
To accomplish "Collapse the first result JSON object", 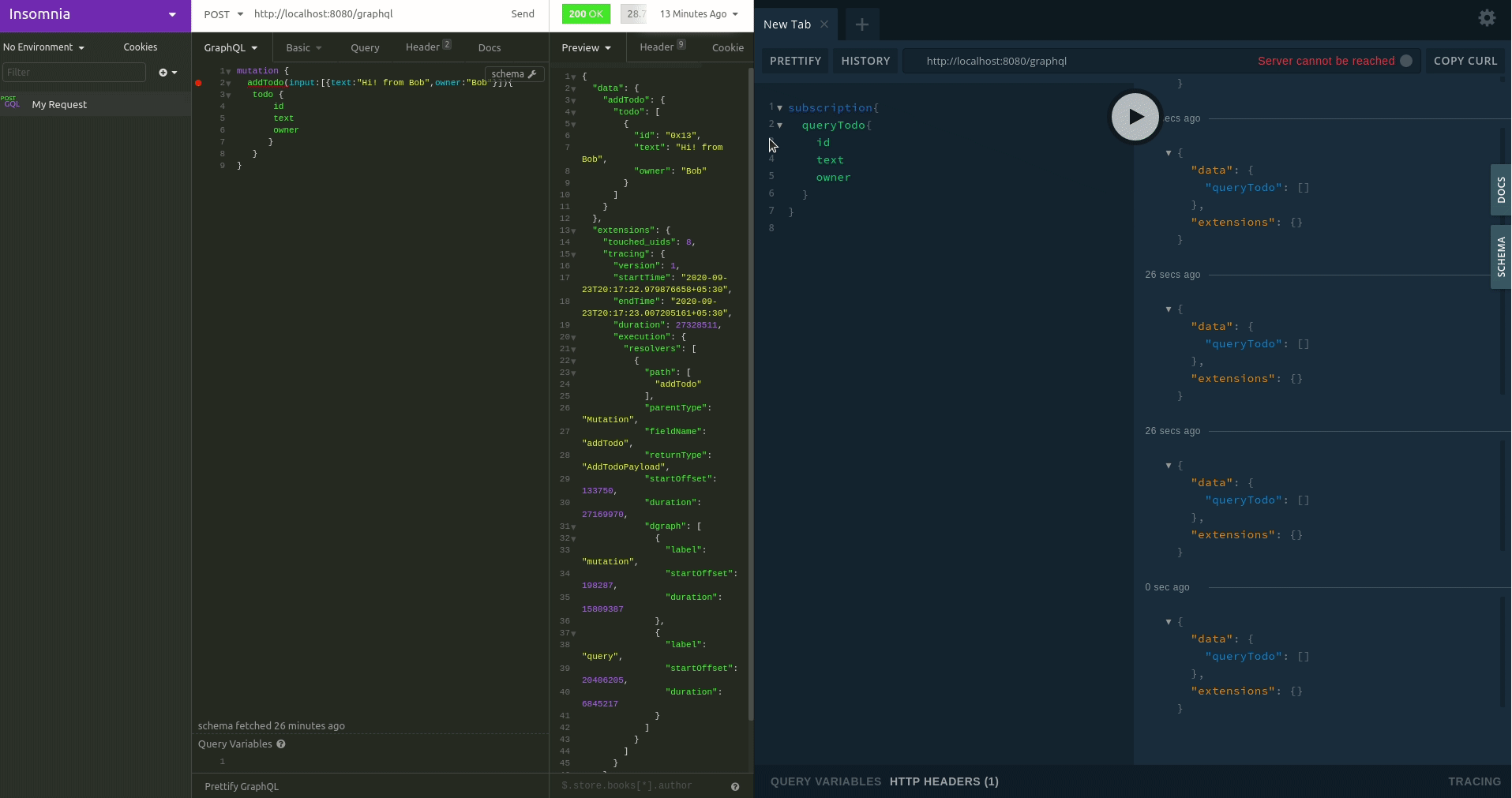I will pos(1169,153).
